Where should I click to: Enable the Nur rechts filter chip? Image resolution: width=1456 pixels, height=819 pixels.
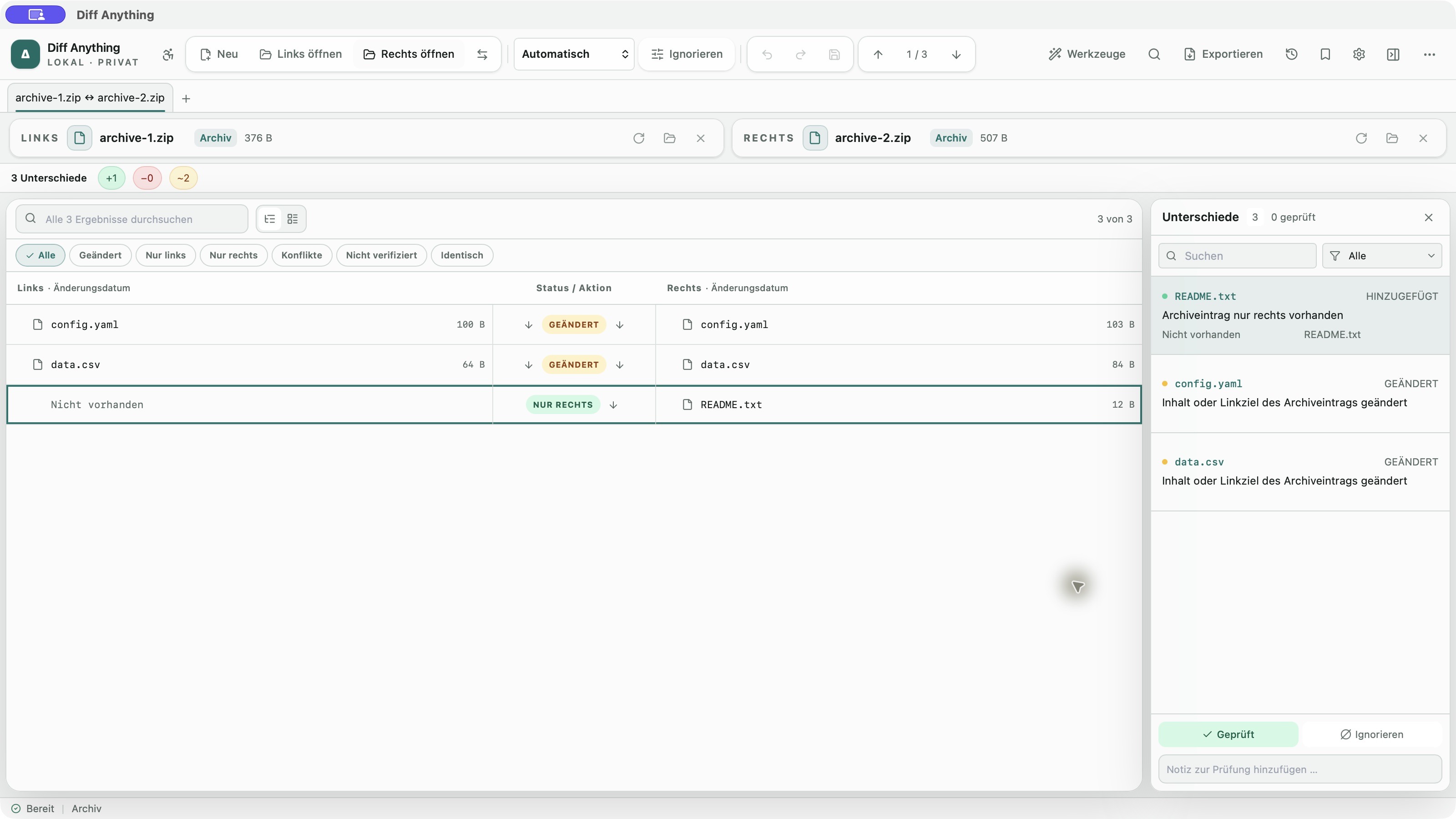tap(233, 255)
